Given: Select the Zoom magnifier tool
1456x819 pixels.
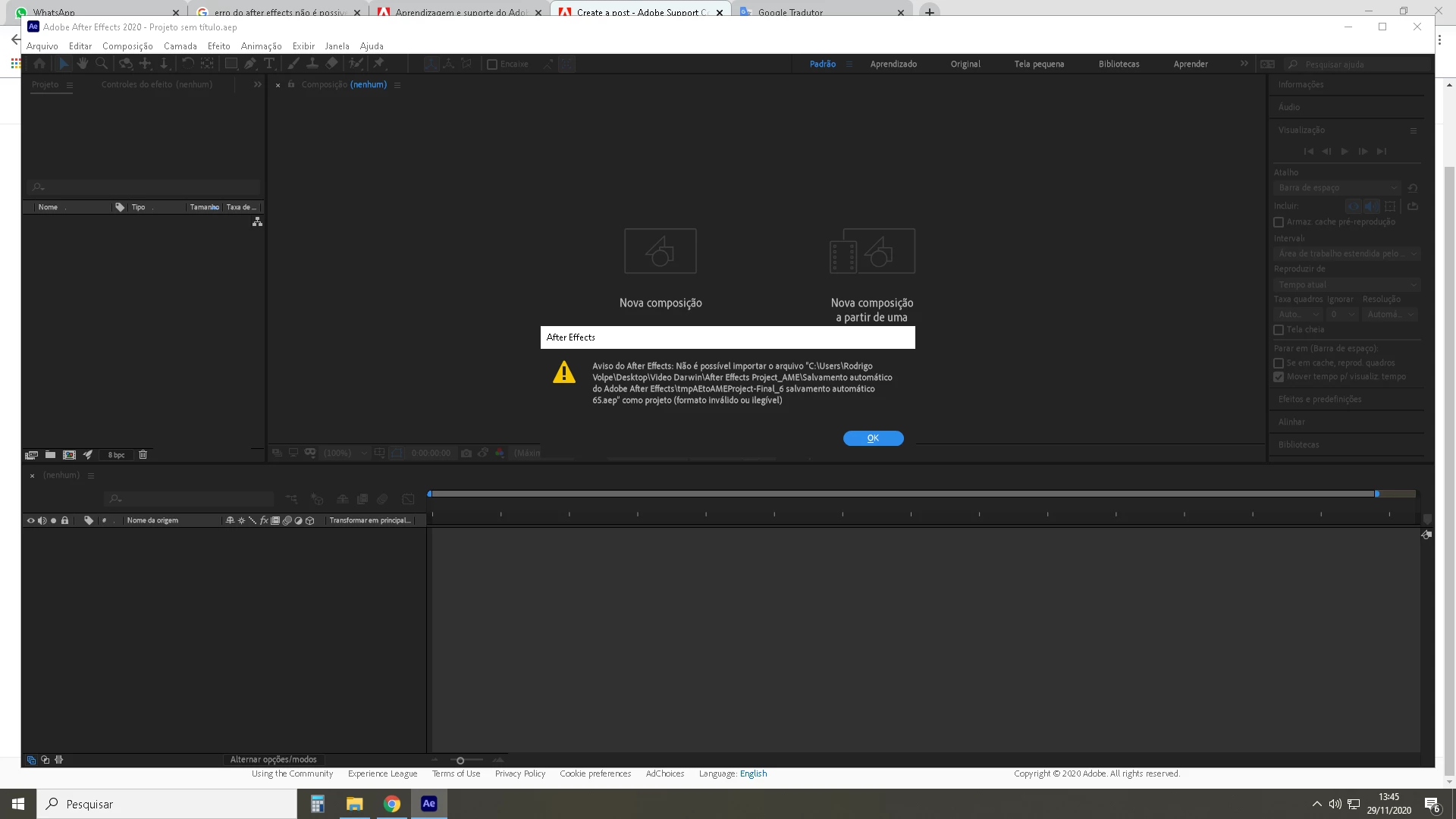Looking at the screenshot, I should point(101,64).
